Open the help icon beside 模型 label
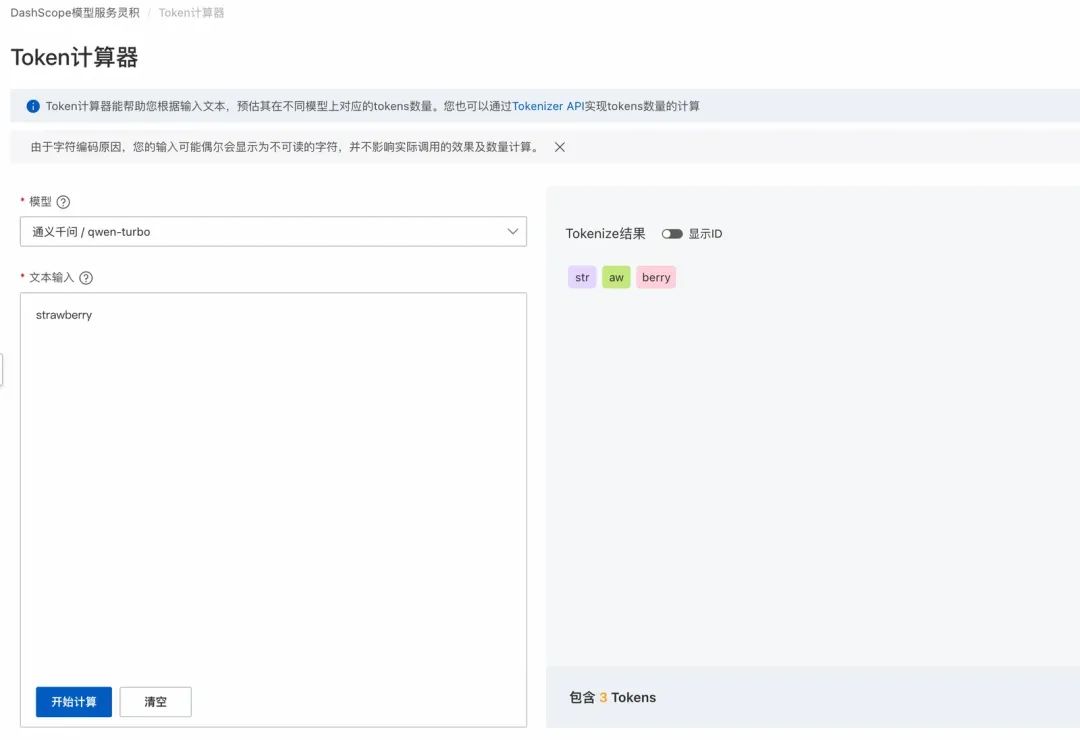 [x=64, y=201]
